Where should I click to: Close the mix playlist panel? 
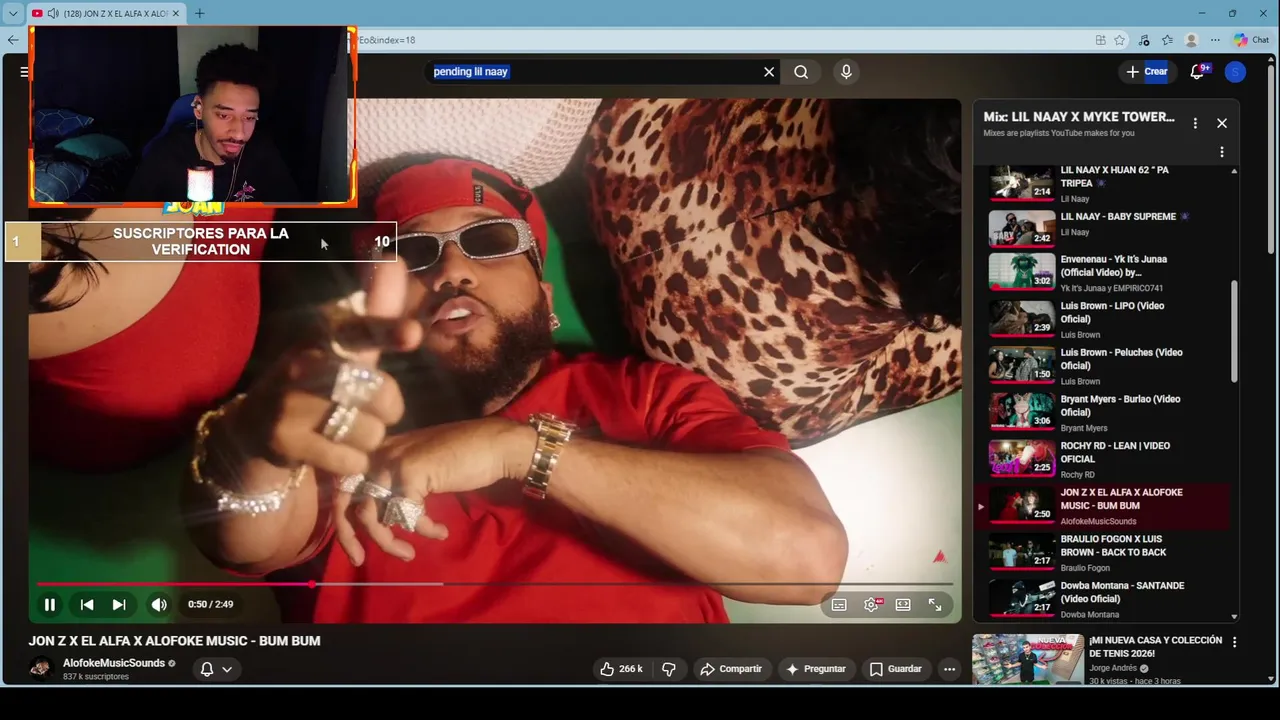click(x=1222, y=123)
